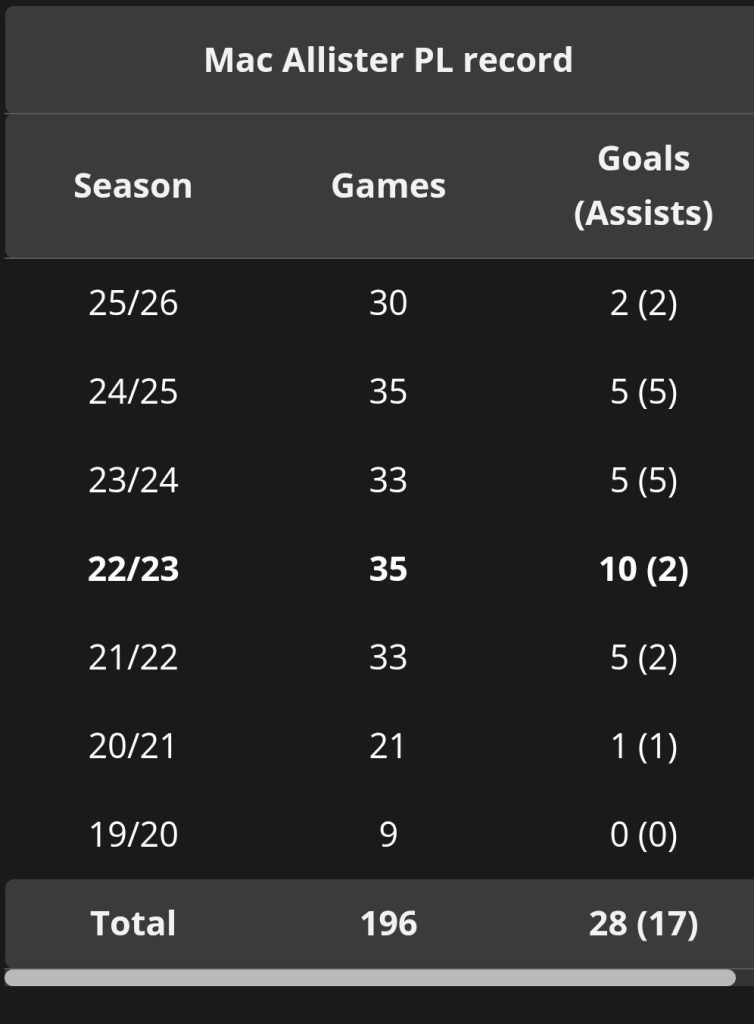This screenshot has width=754, height=1024.
Task: Select the bold 22/23 season cell
Action: coord(133,569)
